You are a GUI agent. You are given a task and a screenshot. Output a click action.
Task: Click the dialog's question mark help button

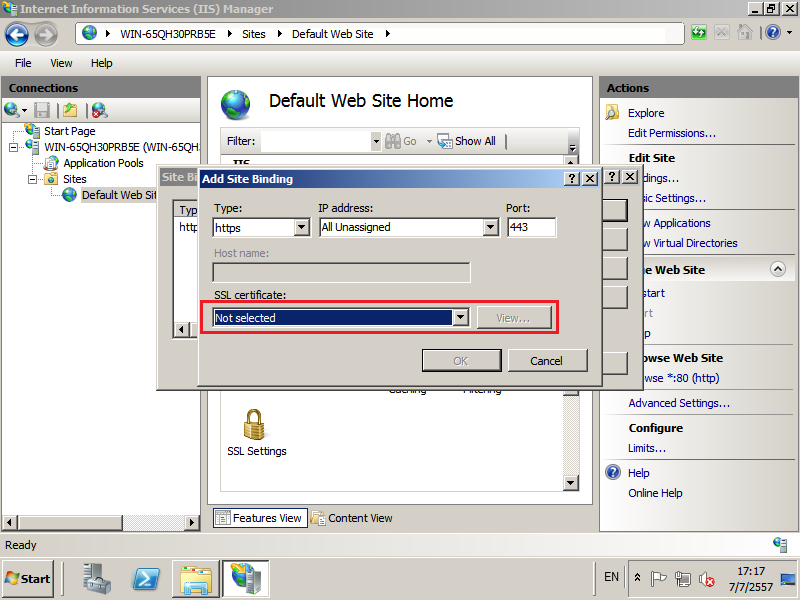coord(571,178)
